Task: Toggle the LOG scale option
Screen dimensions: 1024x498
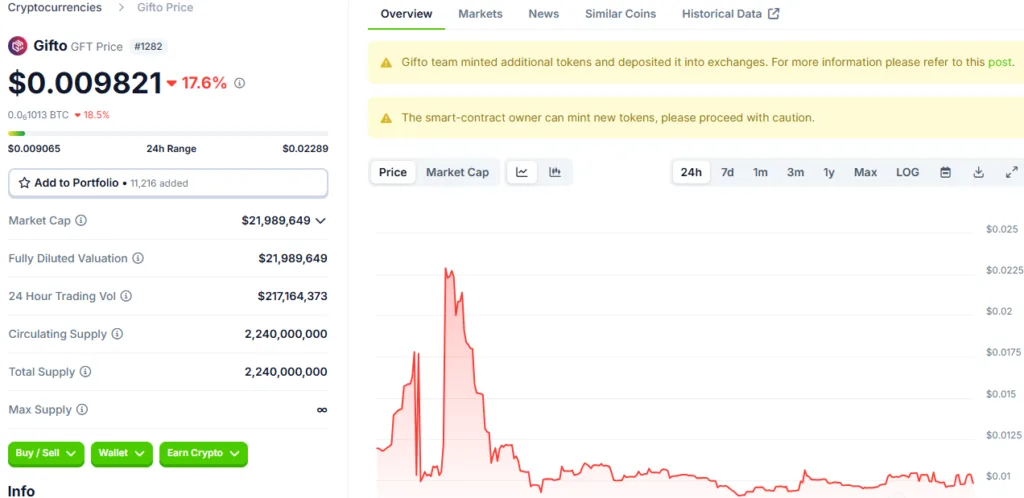Action: click(908, 172)
